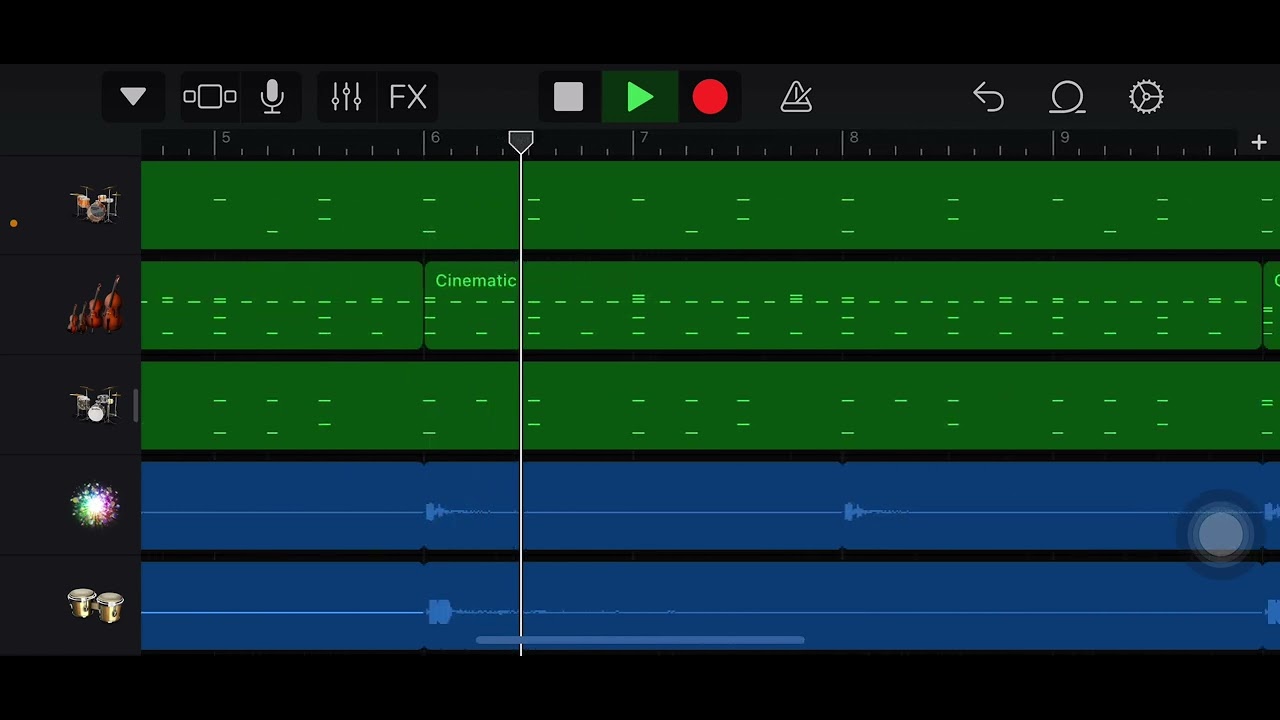Stop playback with the square button

tap(568, 97)
